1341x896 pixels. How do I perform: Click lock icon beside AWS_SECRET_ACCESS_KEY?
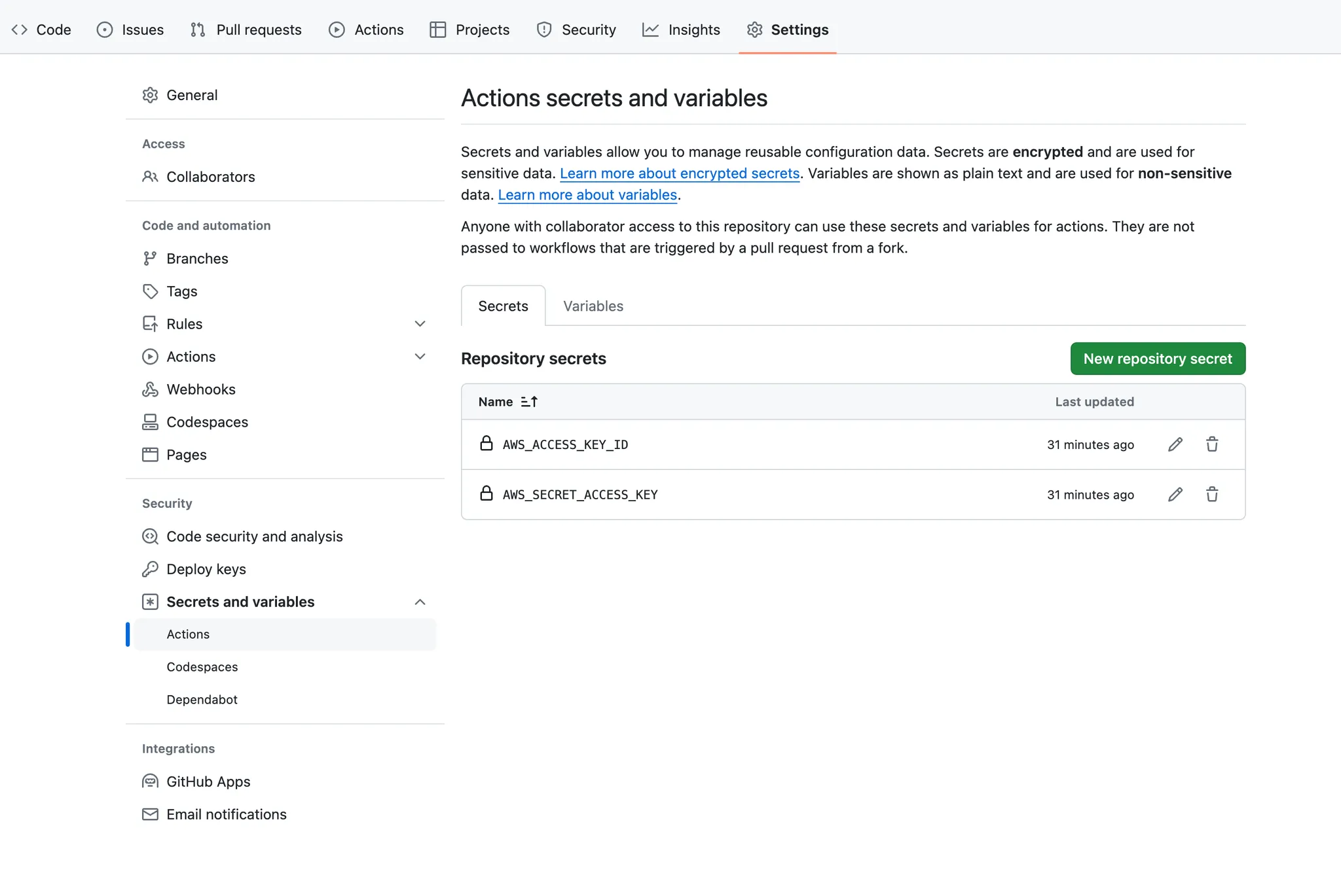pyautogui.click(x=486, y=493)
